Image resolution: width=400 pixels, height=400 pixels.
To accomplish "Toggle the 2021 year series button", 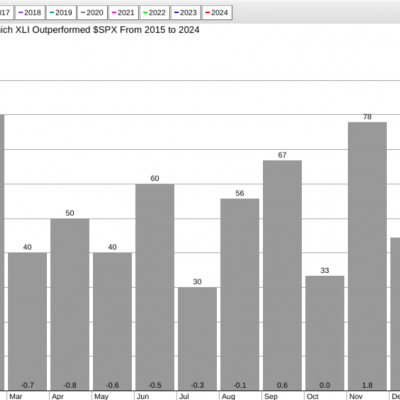I will pyautogui.click(x=123, y=13).
